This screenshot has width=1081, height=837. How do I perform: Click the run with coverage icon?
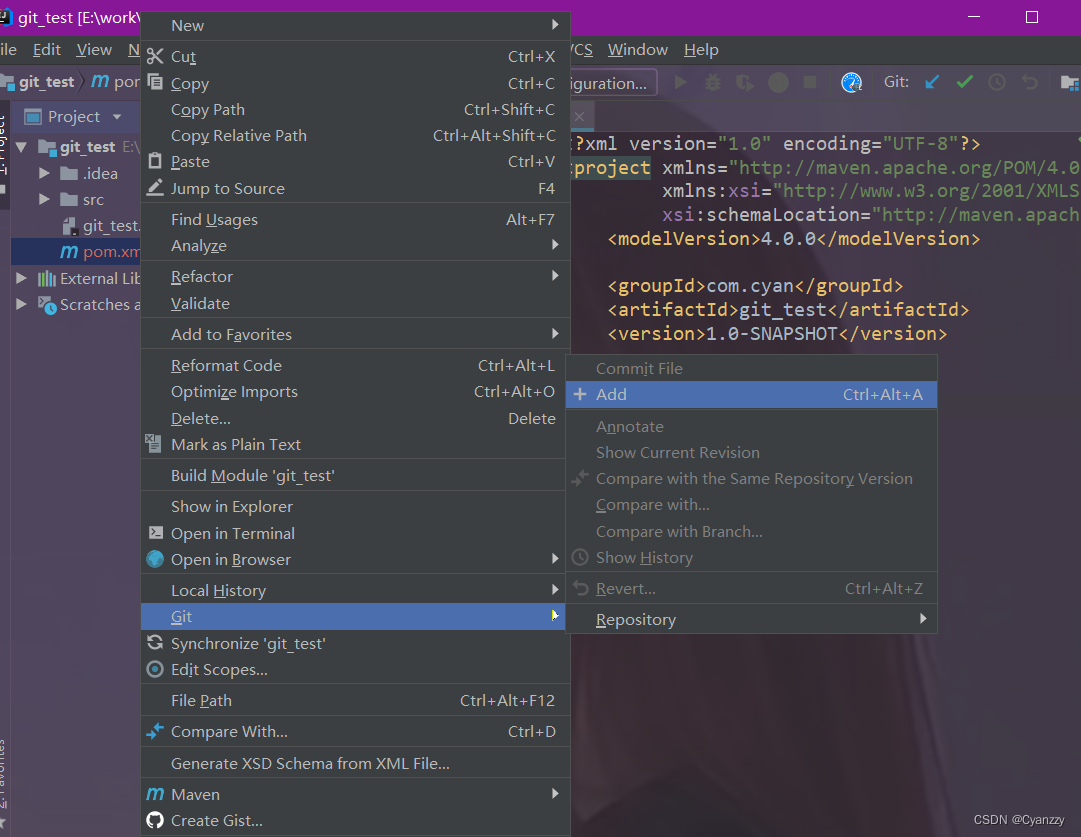[745, 83]
